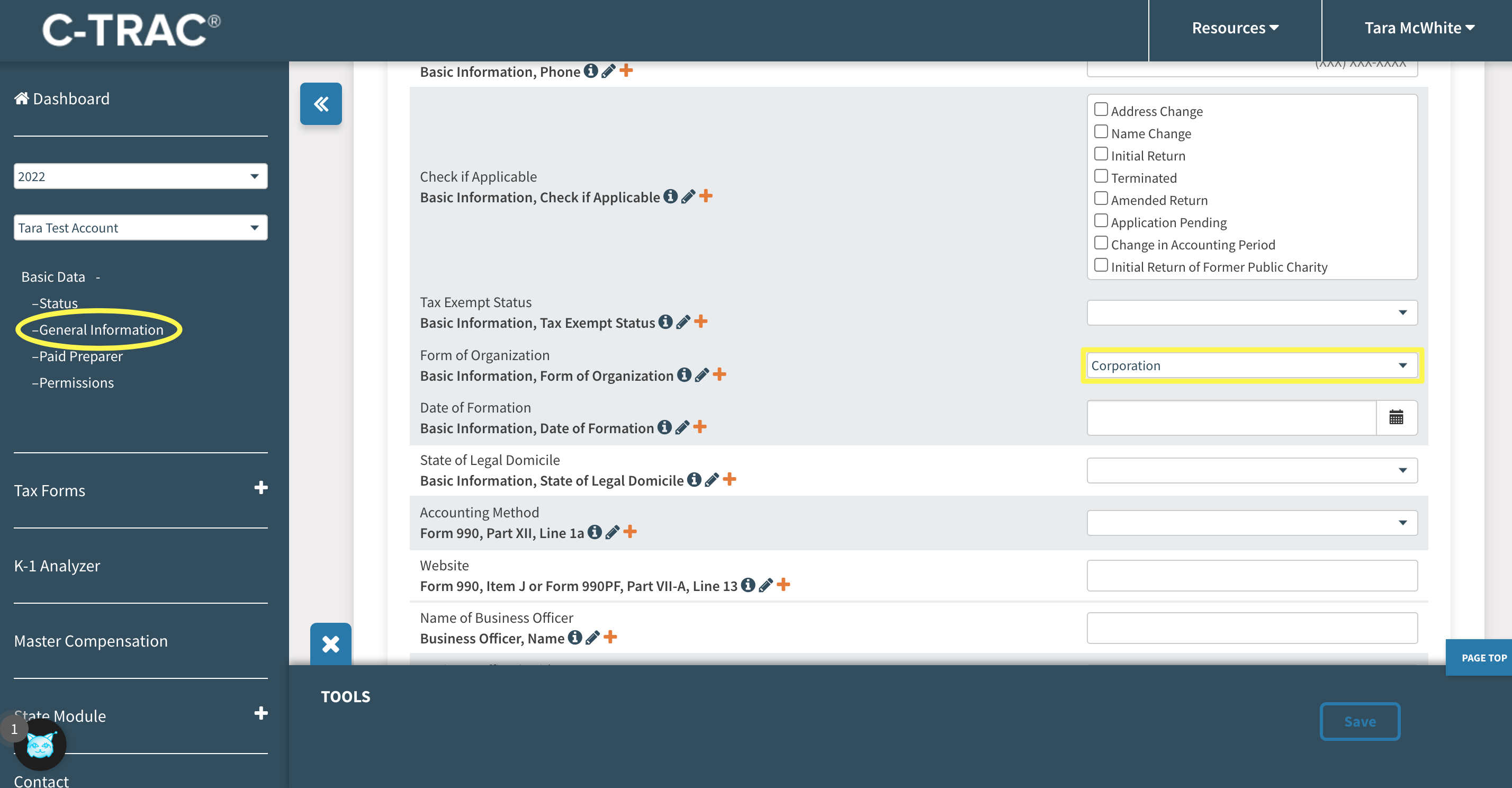The height and width of the screenshot is (788, 1512).
Task: Collapse sidebar with double-chevron button
Action: [320, 104]
